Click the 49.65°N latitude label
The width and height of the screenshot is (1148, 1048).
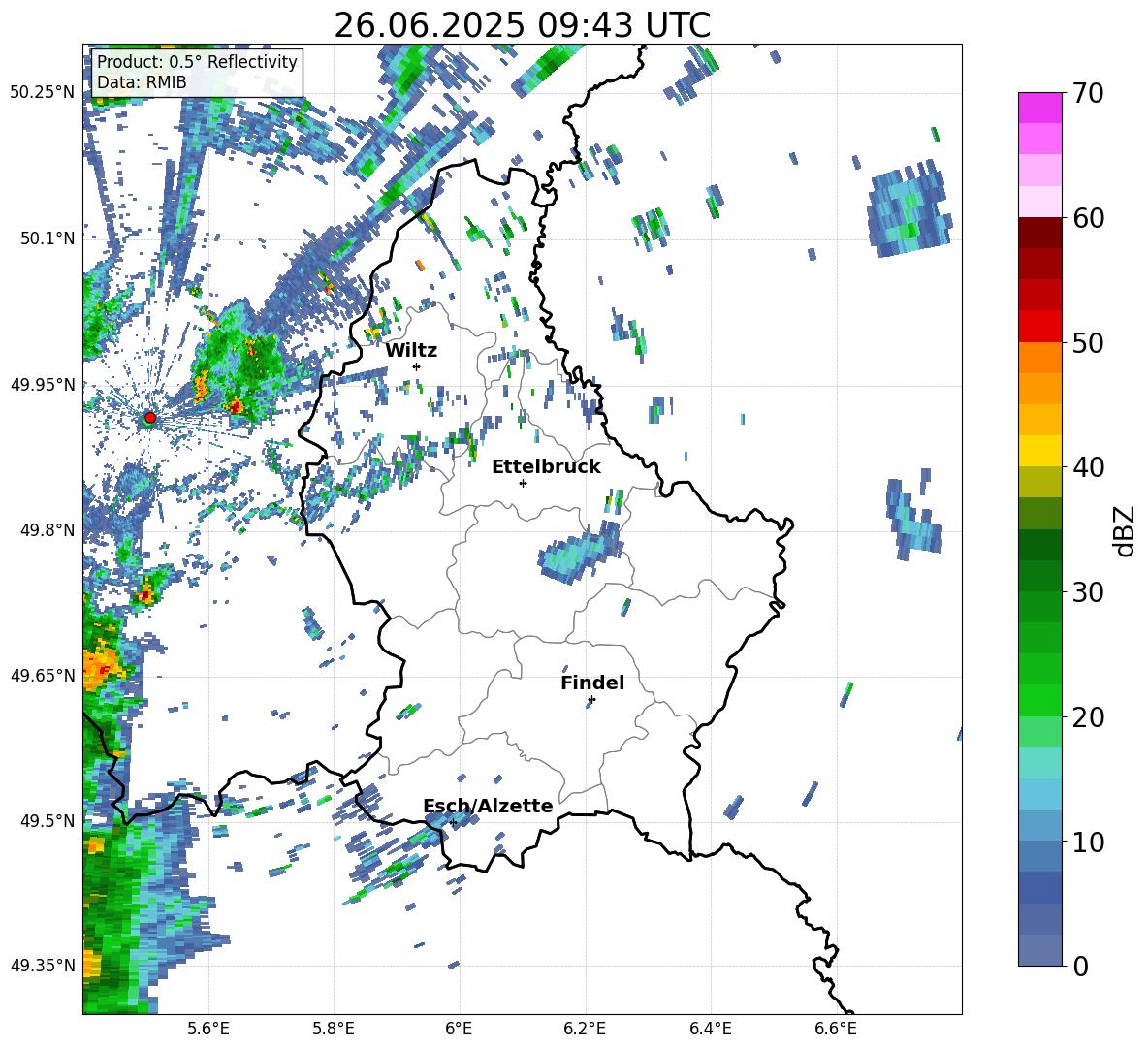(43, 675)
